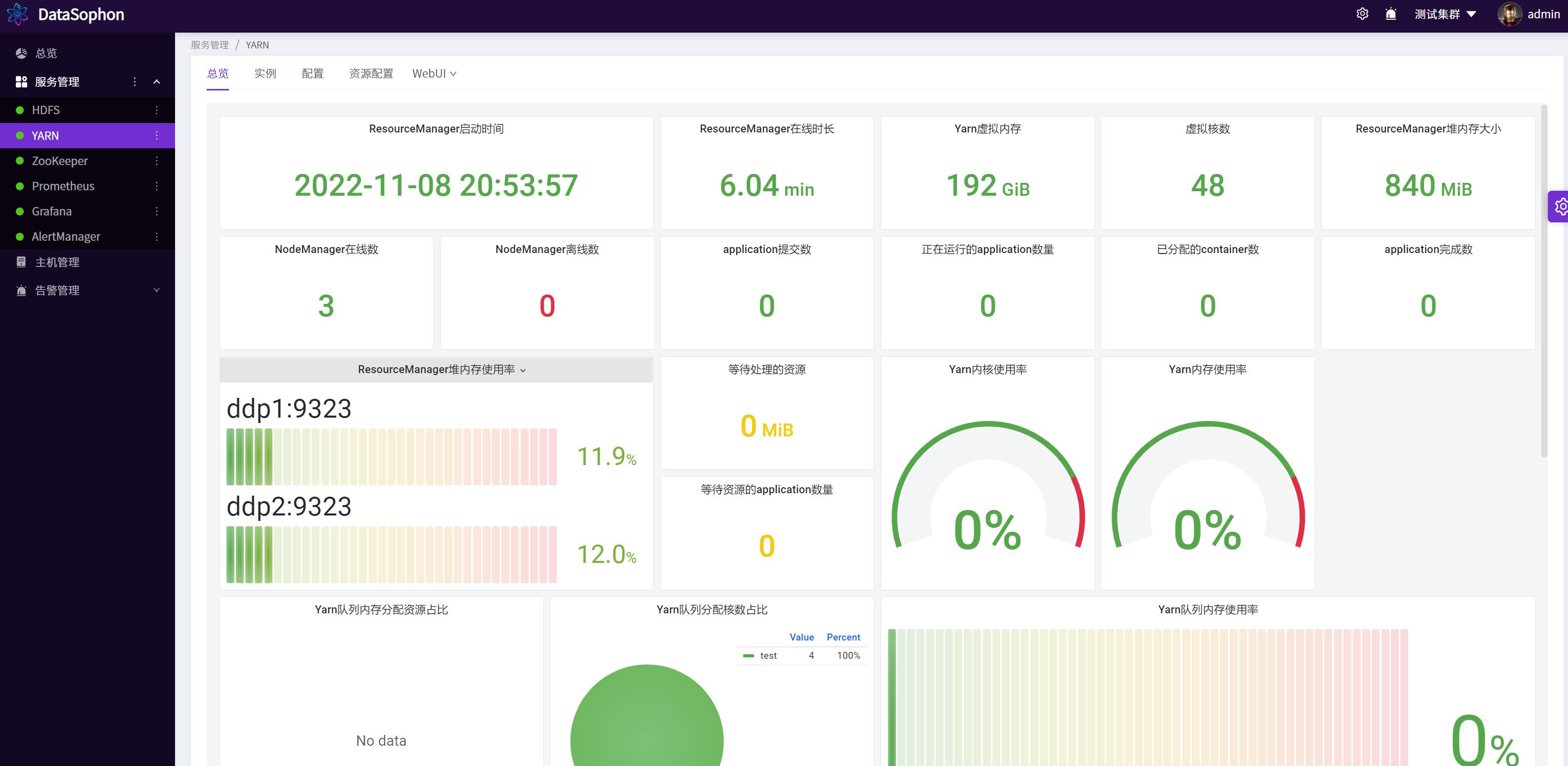Screen dimensions: 1568x766
Task: Open the Prometheus three-dot options menu
Action: (156, 186)
